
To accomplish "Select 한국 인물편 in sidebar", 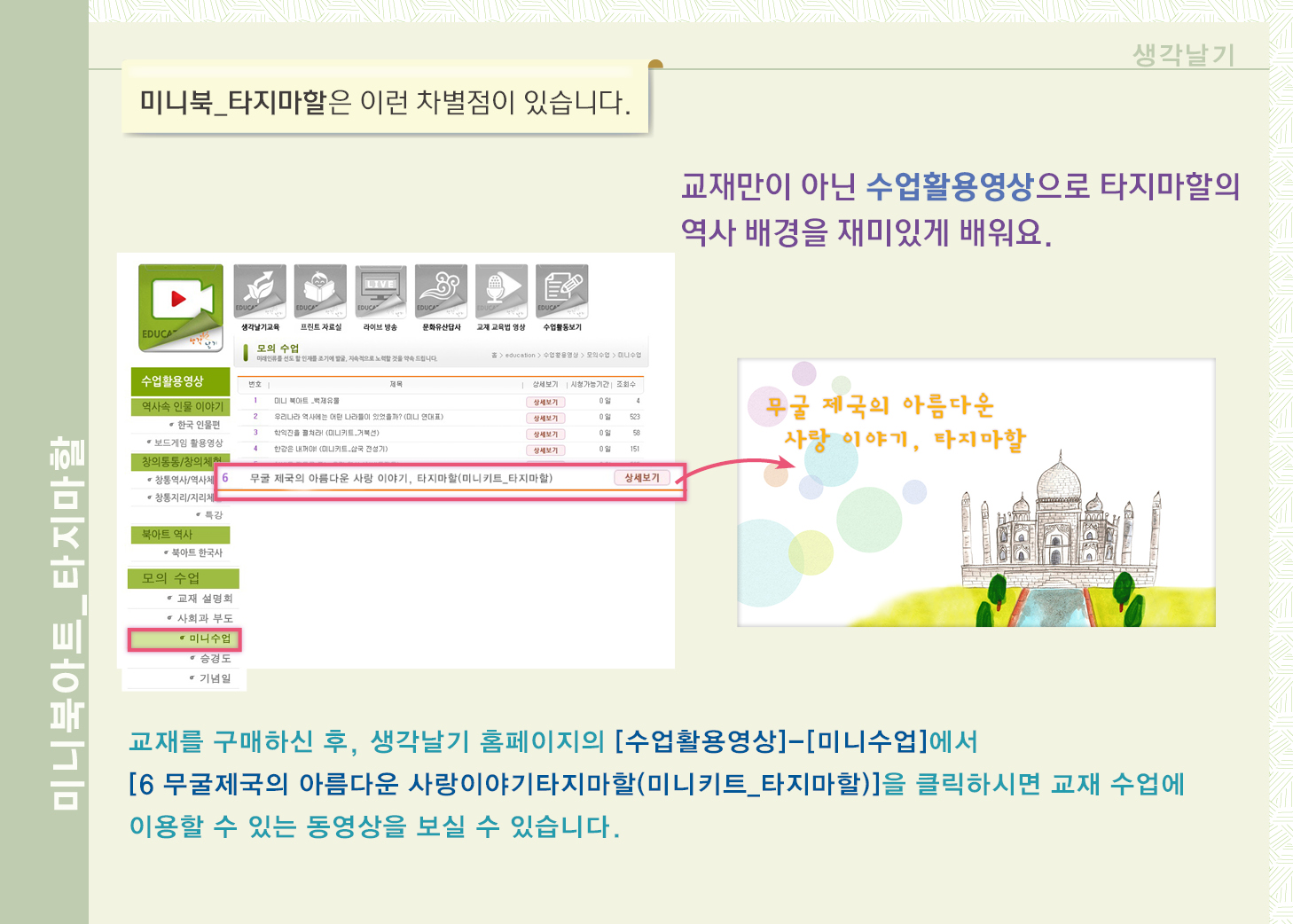I will pyautogui.click(x=199, y=425).
